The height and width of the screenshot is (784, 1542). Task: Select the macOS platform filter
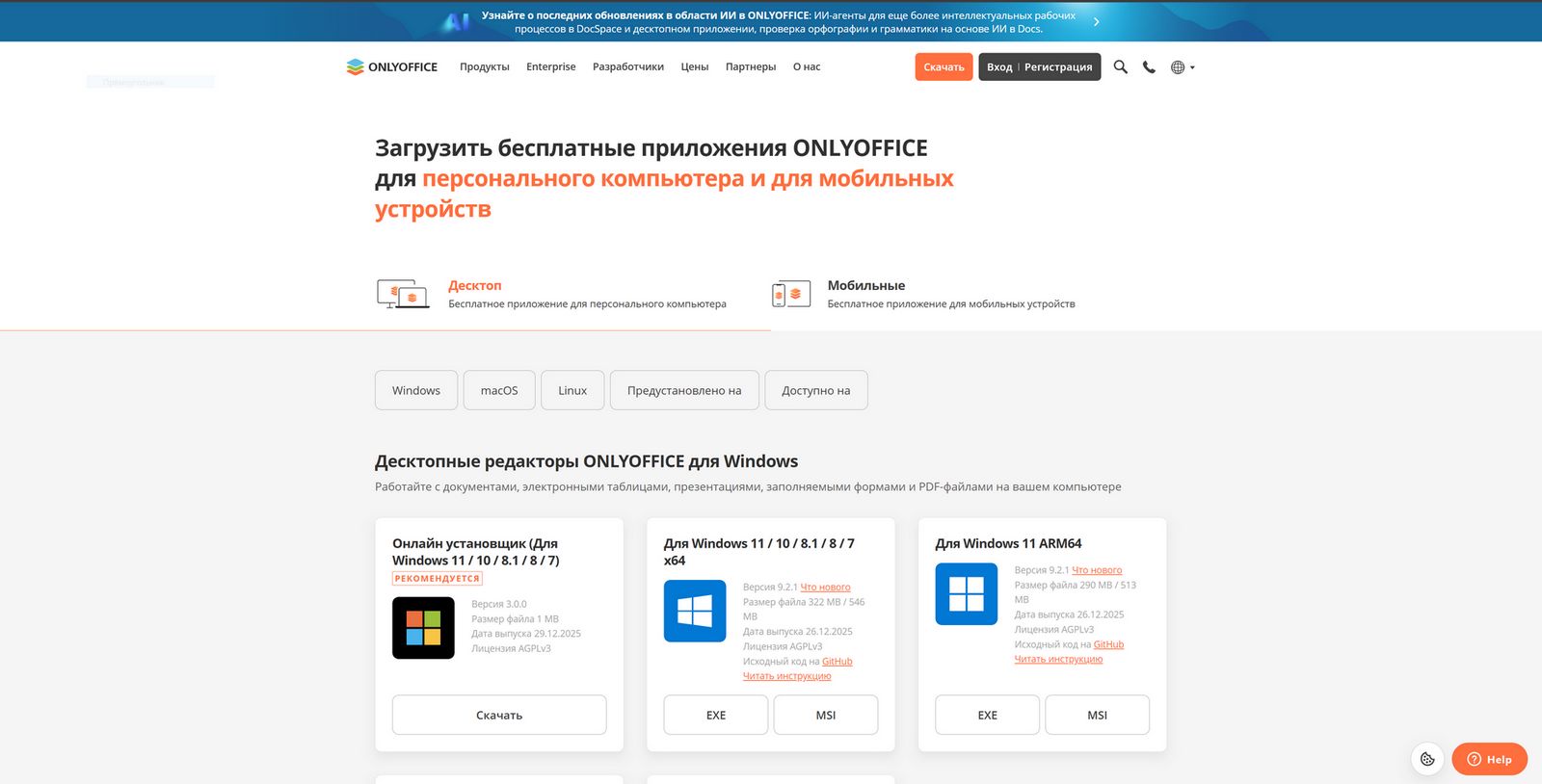[499, 390]
